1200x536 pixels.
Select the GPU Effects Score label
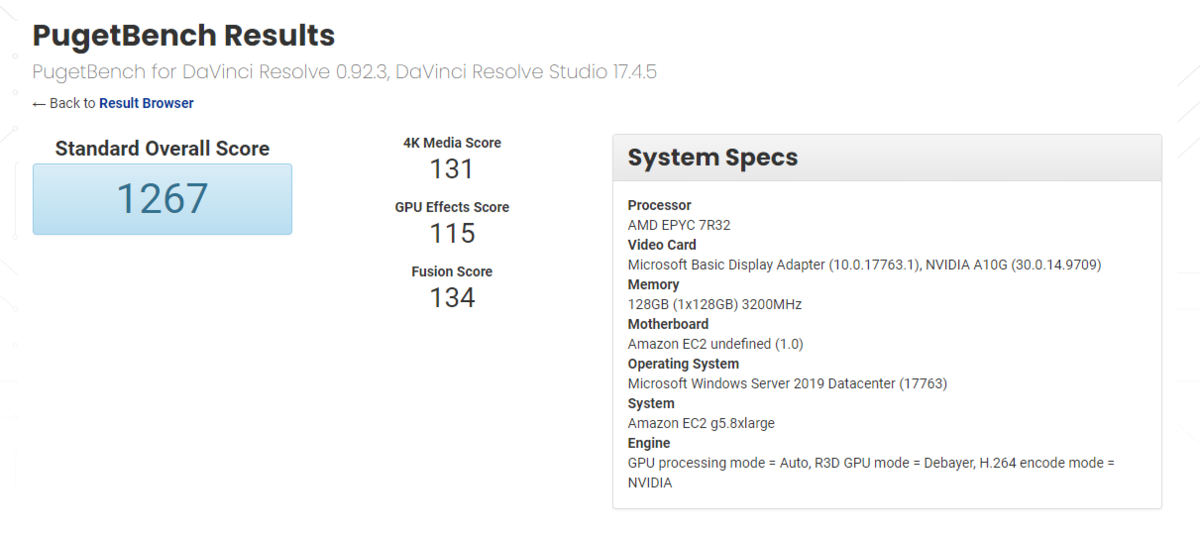(452, 207)
